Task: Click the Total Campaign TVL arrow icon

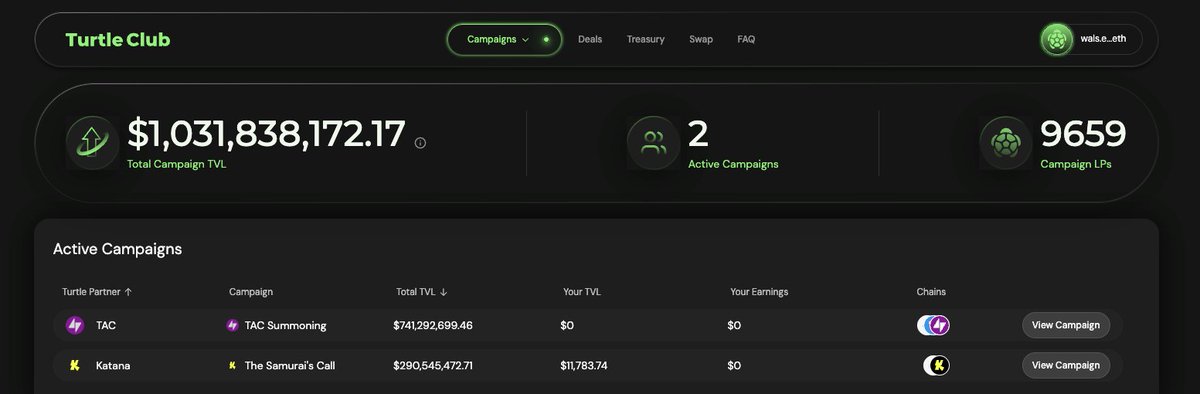Action: coord(91,143)
